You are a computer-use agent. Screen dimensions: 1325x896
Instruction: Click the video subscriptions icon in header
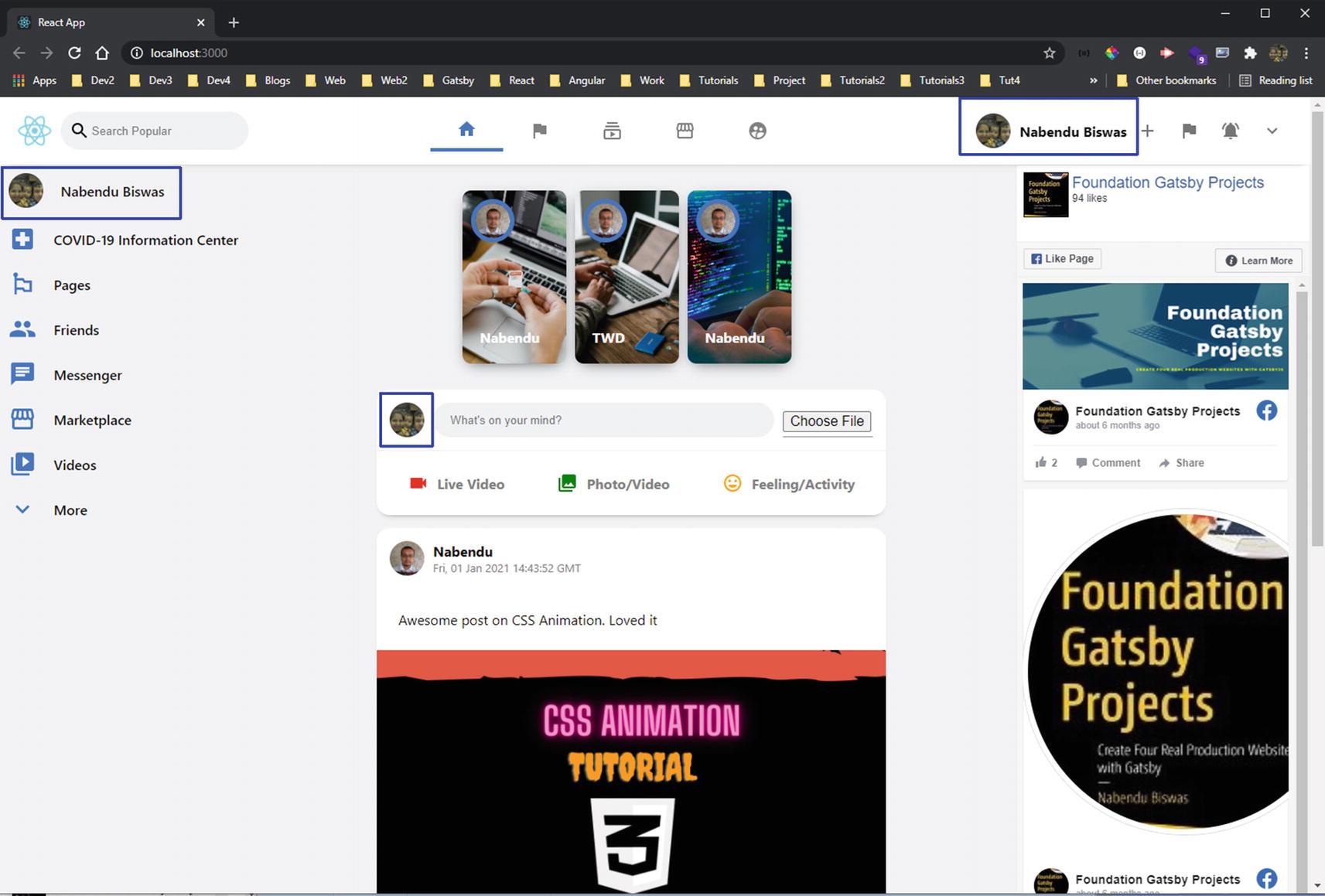coord(612,131)
